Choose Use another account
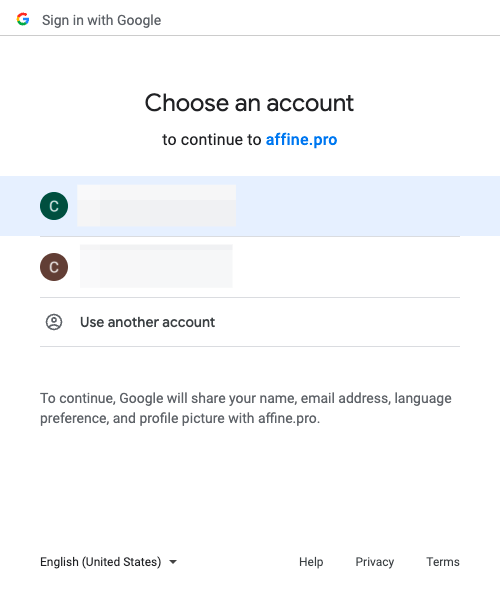Screen dimensions: 500x599 coord(250,322)
